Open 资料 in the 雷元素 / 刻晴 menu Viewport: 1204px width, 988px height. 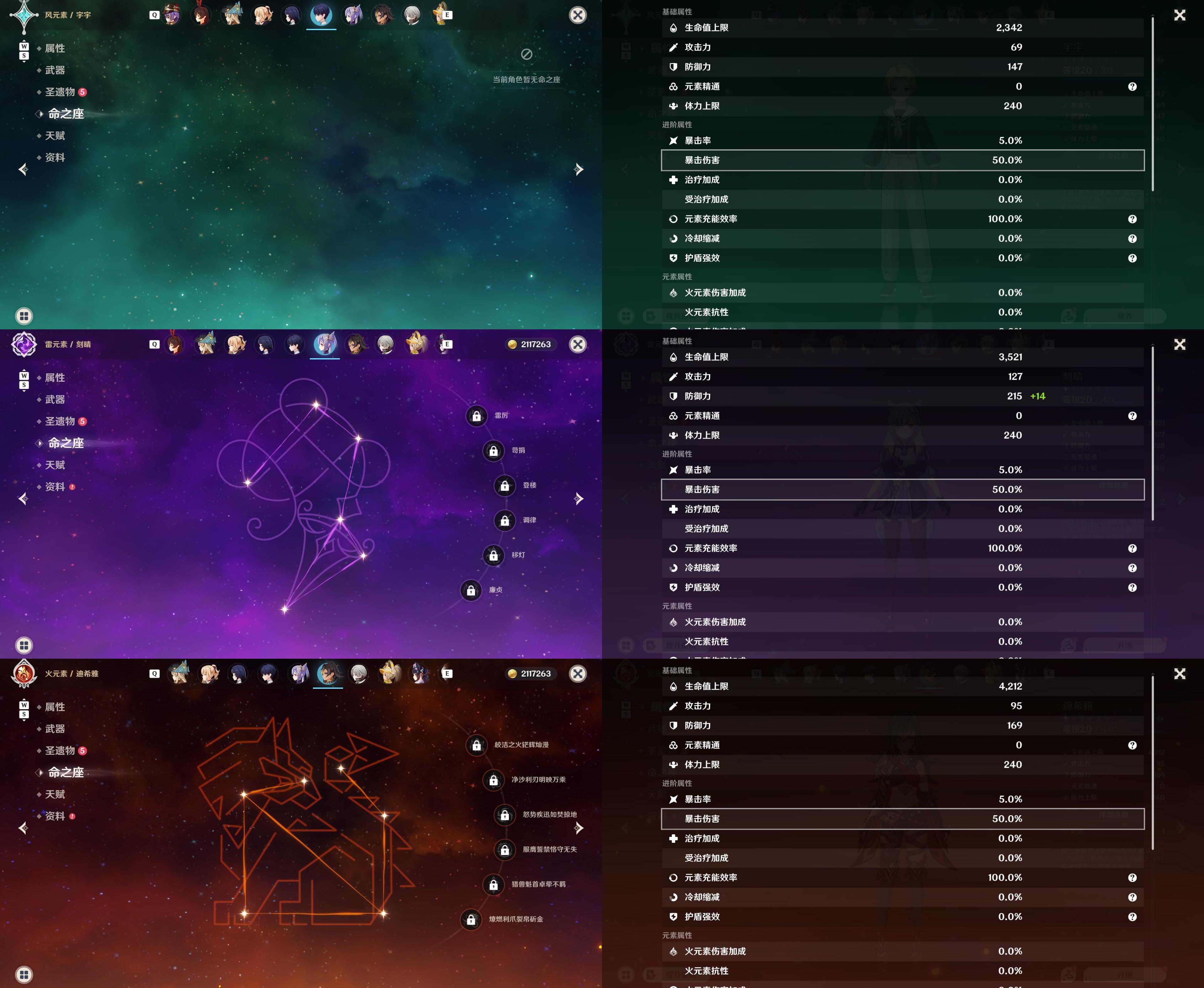coord(55,486)
